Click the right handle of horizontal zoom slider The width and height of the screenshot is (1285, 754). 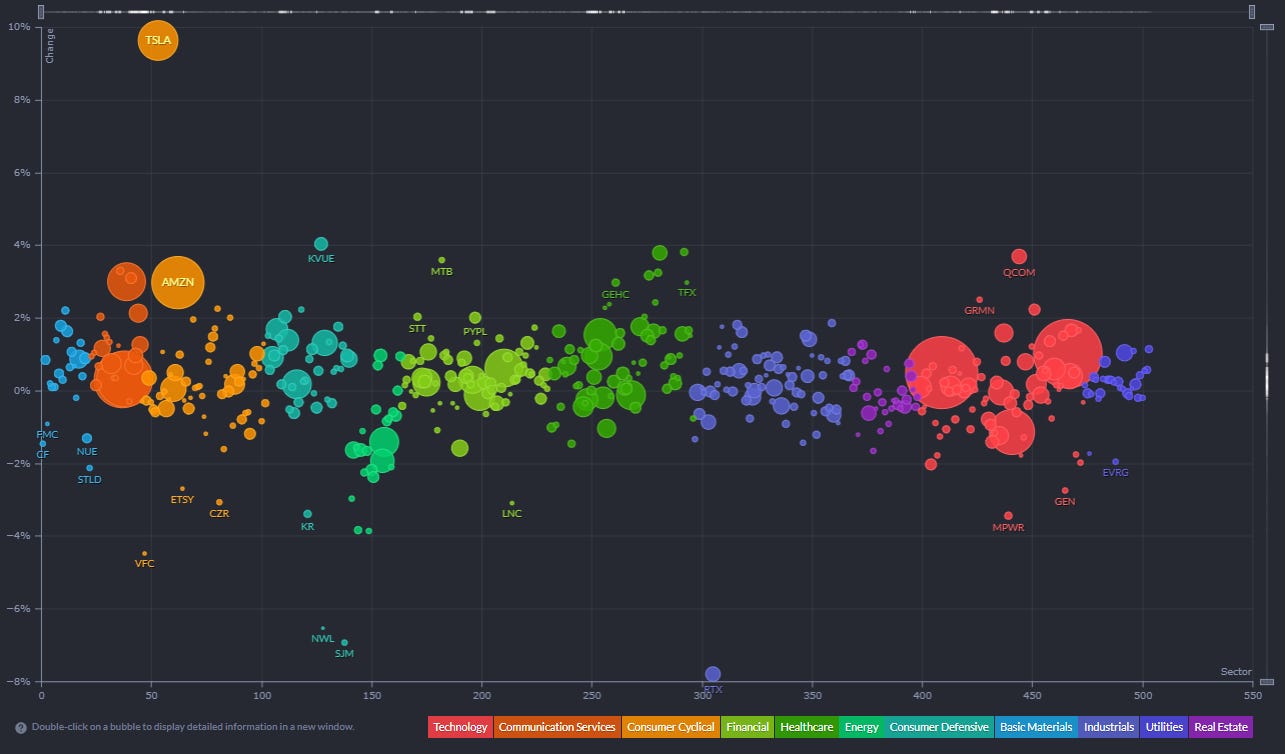[1251, 12]
